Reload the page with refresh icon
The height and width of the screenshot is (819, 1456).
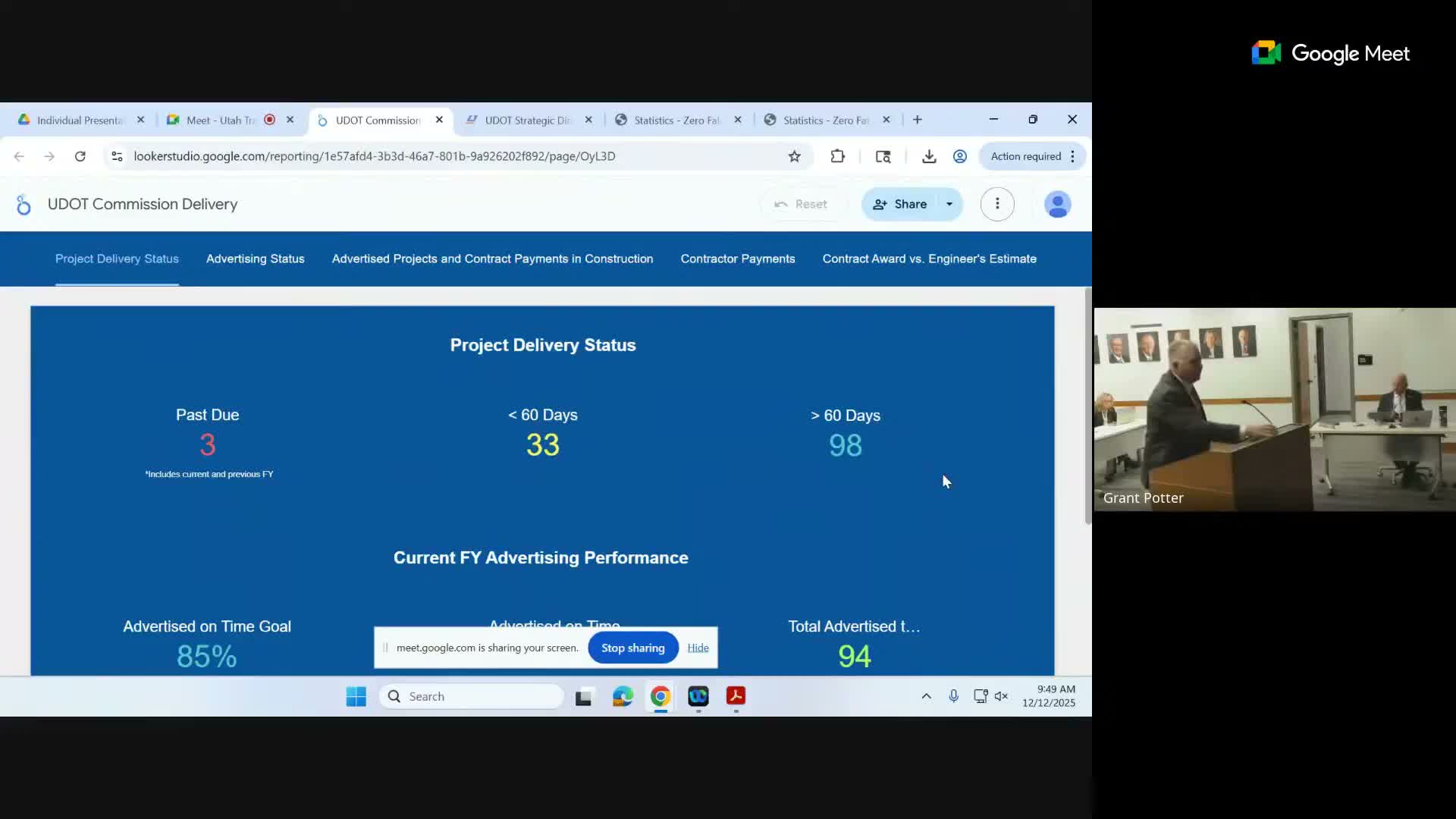(80, 156)
